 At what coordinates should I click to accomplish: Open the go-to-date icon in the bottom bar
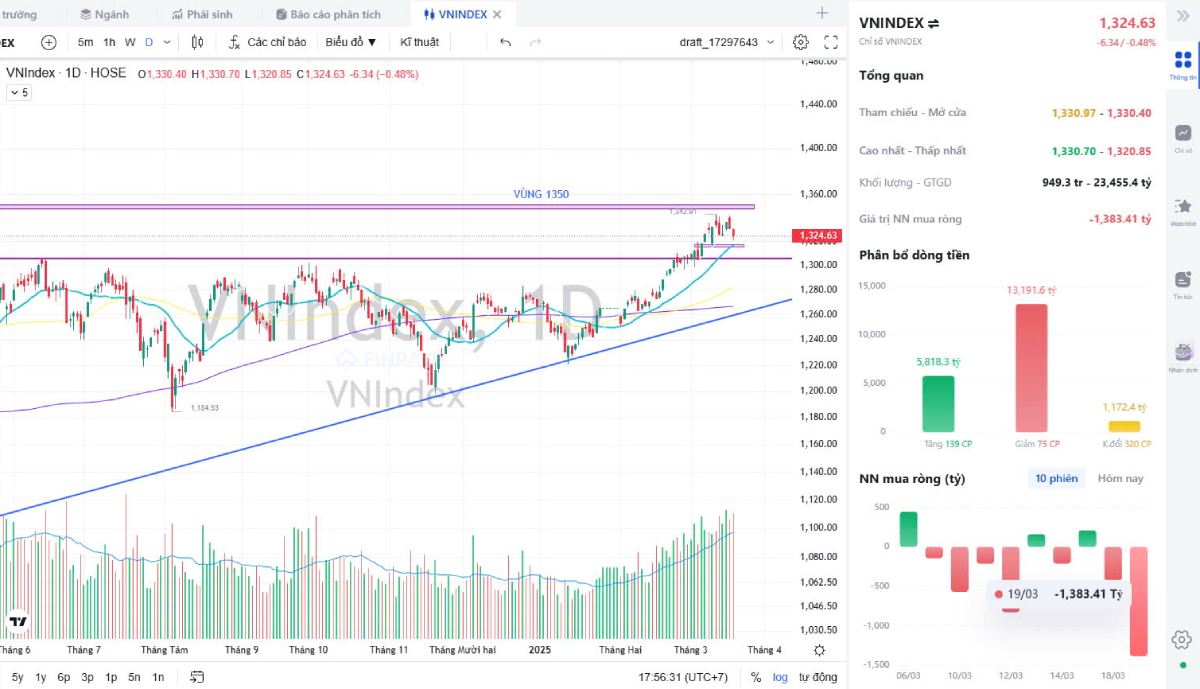pos(196,678)
